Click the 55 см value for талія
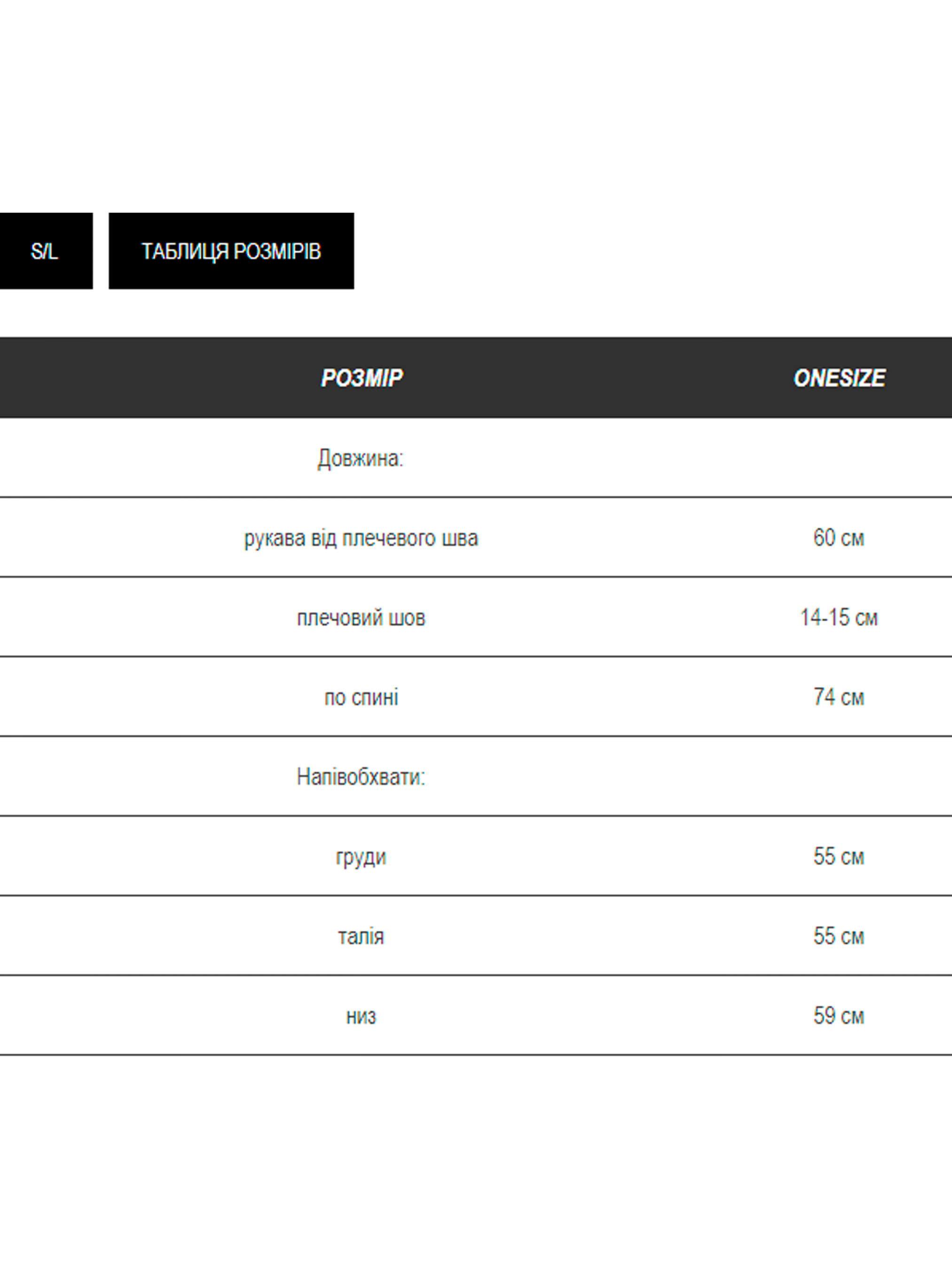The image size is (952, 1270). (x=838, y=937)
